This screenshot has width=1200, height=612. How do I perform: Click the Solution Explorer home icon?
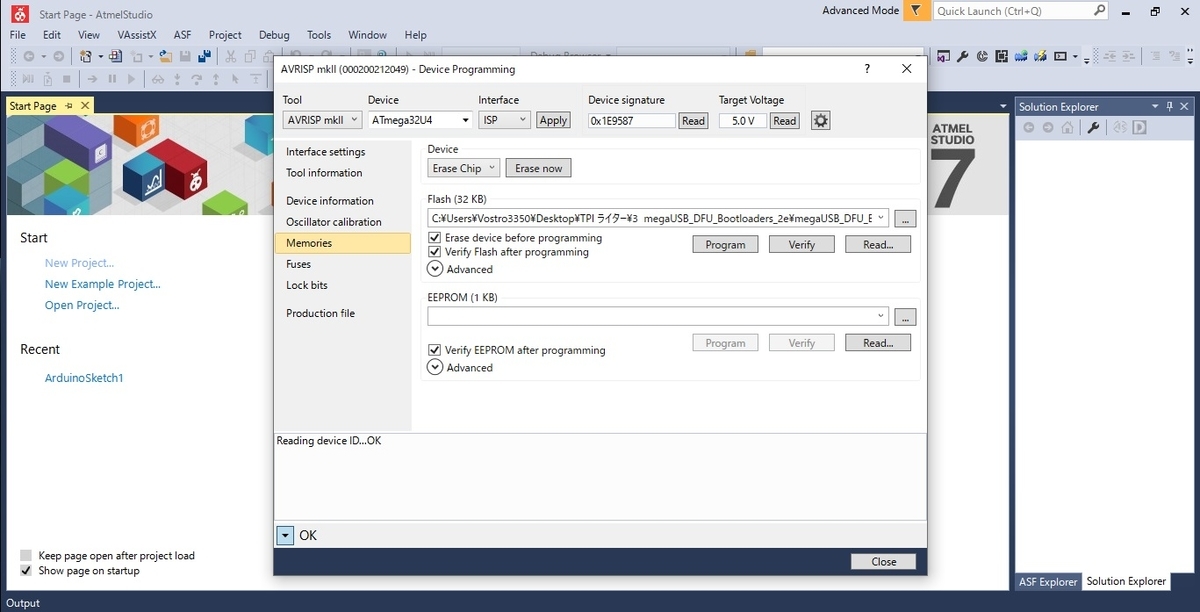(x=1068, y=127)
